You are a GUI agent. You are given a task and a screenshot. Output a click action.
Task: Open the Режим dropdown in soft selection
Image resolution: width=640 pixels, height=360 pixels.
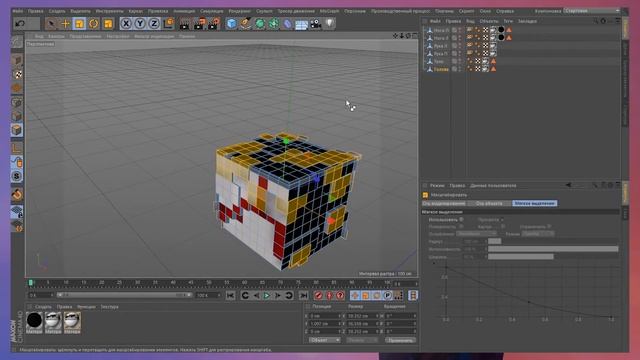click(538, 234)
